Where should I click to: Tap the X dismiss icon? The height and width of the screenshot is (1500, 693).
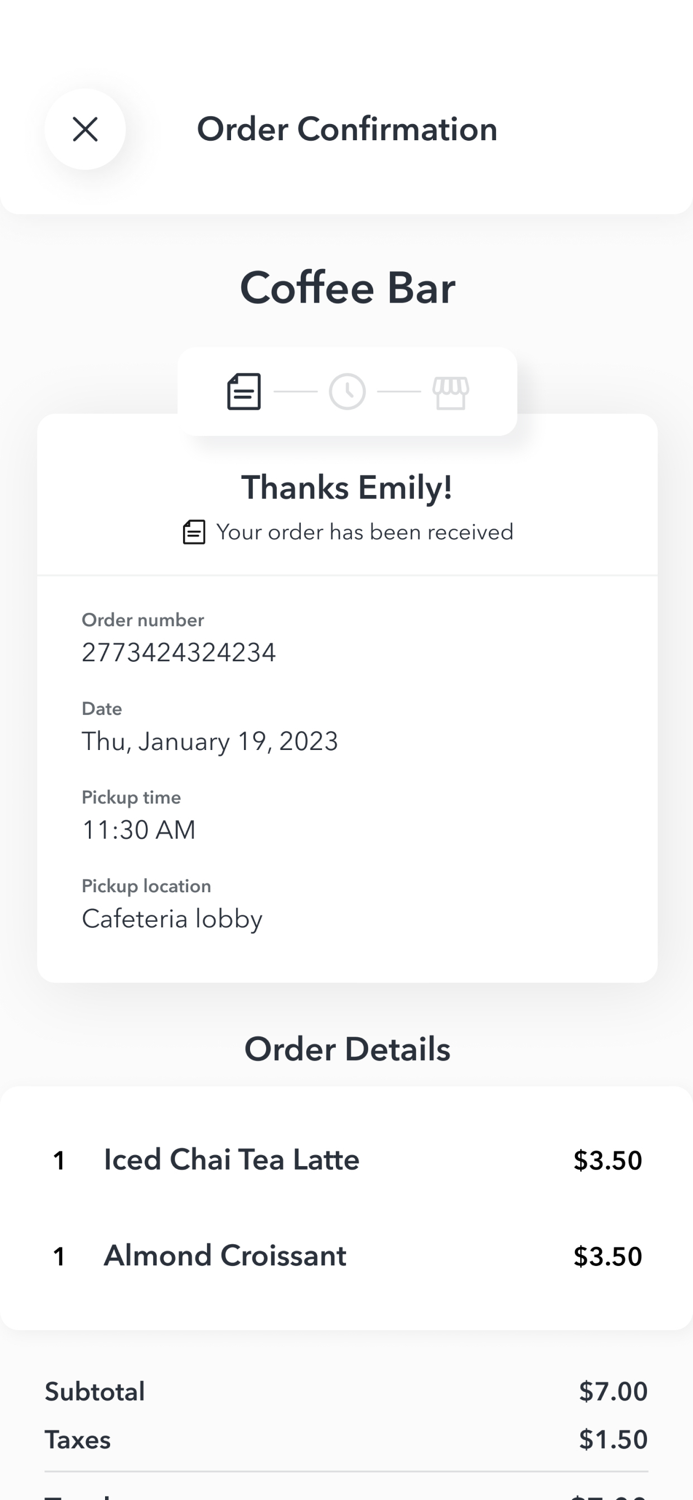pyautogui.click(x=85, y=129)
